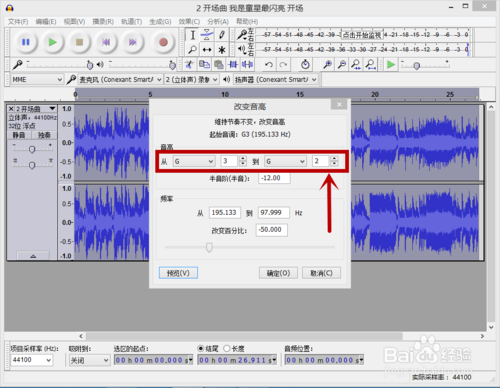Click the Copy icon in edit toolbar
Image resolution: width=500 pixels, height=388 pixels.
pos(204,64)
